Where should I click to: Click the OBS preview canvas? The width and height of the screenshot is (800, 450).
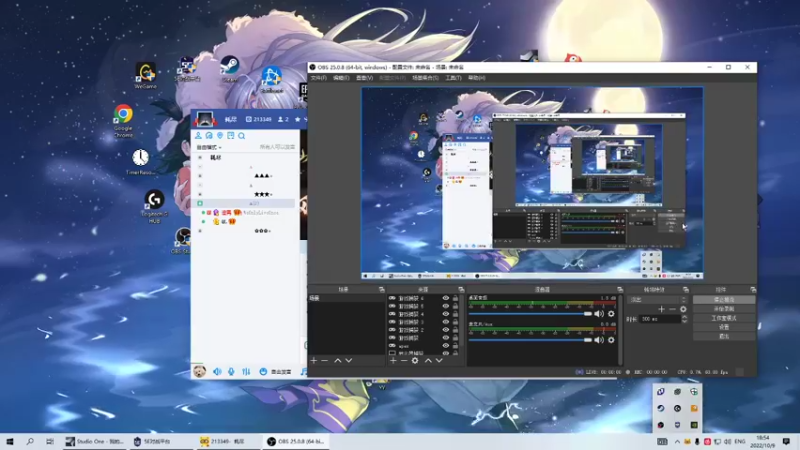(x=532, y=183)
